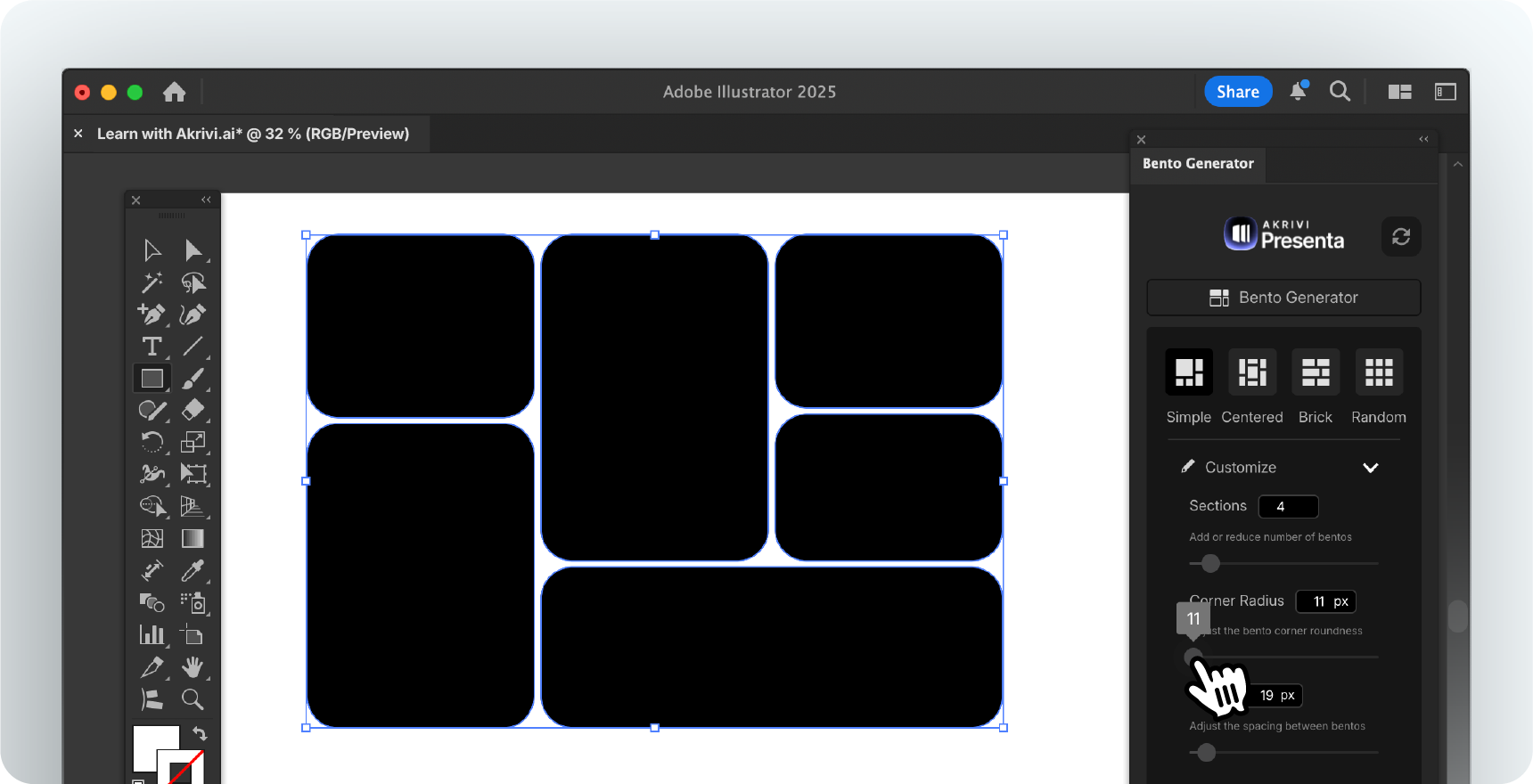Select the Rotate tool
The width and height of the screenshot is (1533, 784).
pos(152,443)
